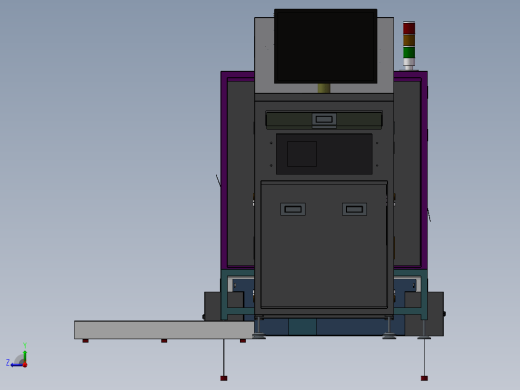The image size is (520, 390).
Task: Select the purple enclosure frame top edge
Action: 237,75
